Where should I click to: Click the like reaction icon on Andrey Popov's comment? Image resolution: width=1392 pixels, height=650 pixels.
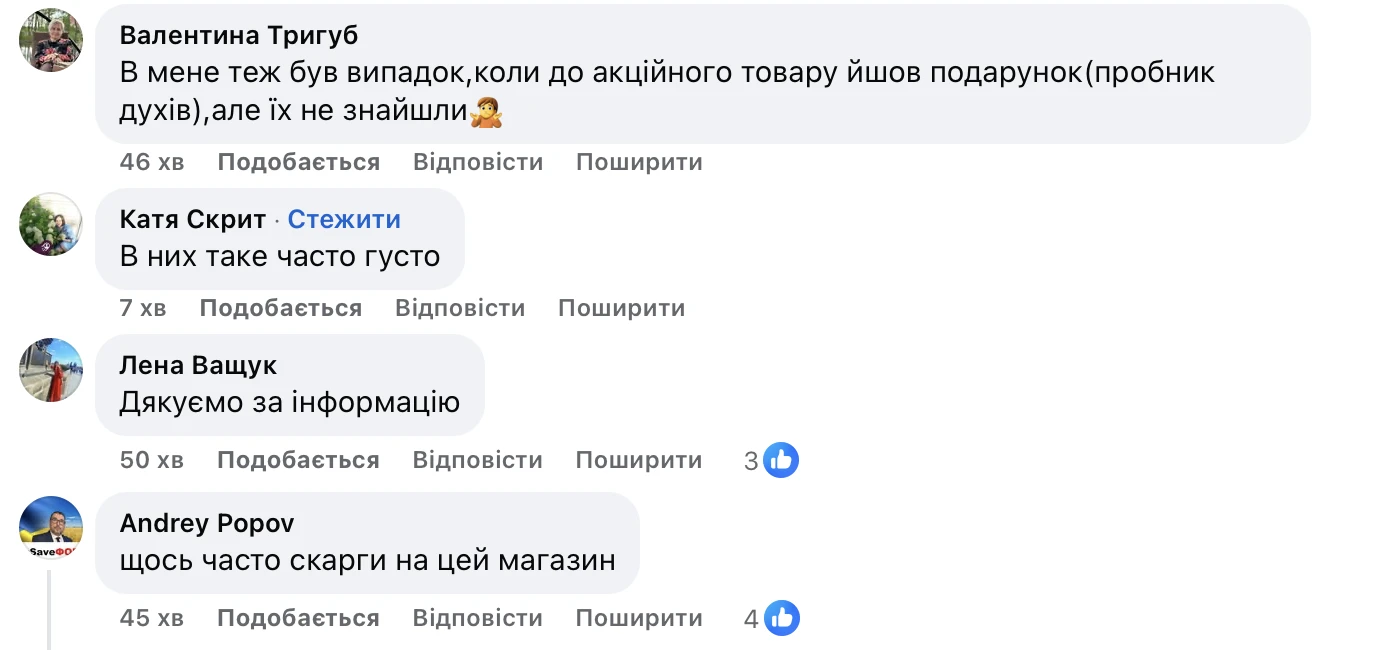point(781,618)
